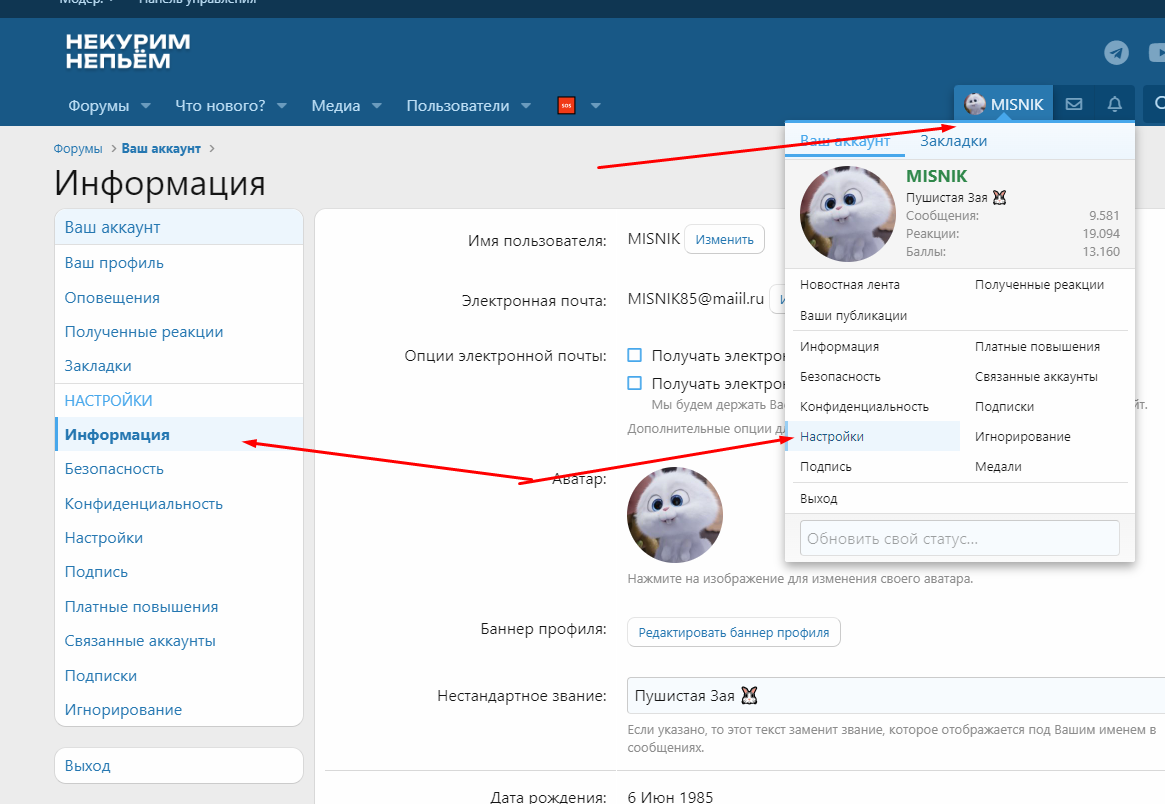Open Подпись in account popup
The width and height of the screenshot is (1165, 804).
point(826,467)
